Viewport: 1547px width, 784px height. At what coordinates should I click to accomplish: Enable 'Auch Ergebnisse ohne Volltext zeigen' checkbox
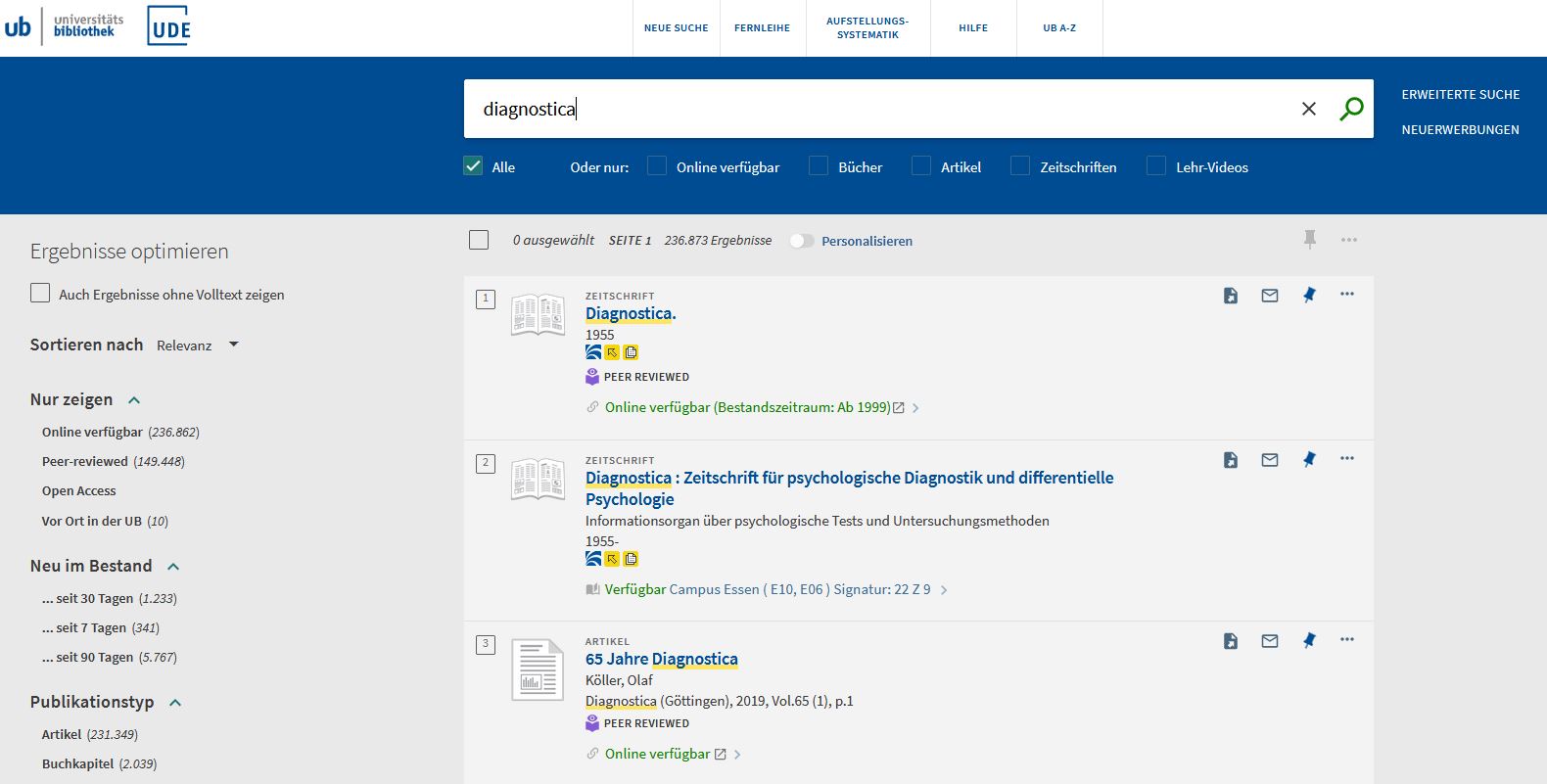coord(40,294)
